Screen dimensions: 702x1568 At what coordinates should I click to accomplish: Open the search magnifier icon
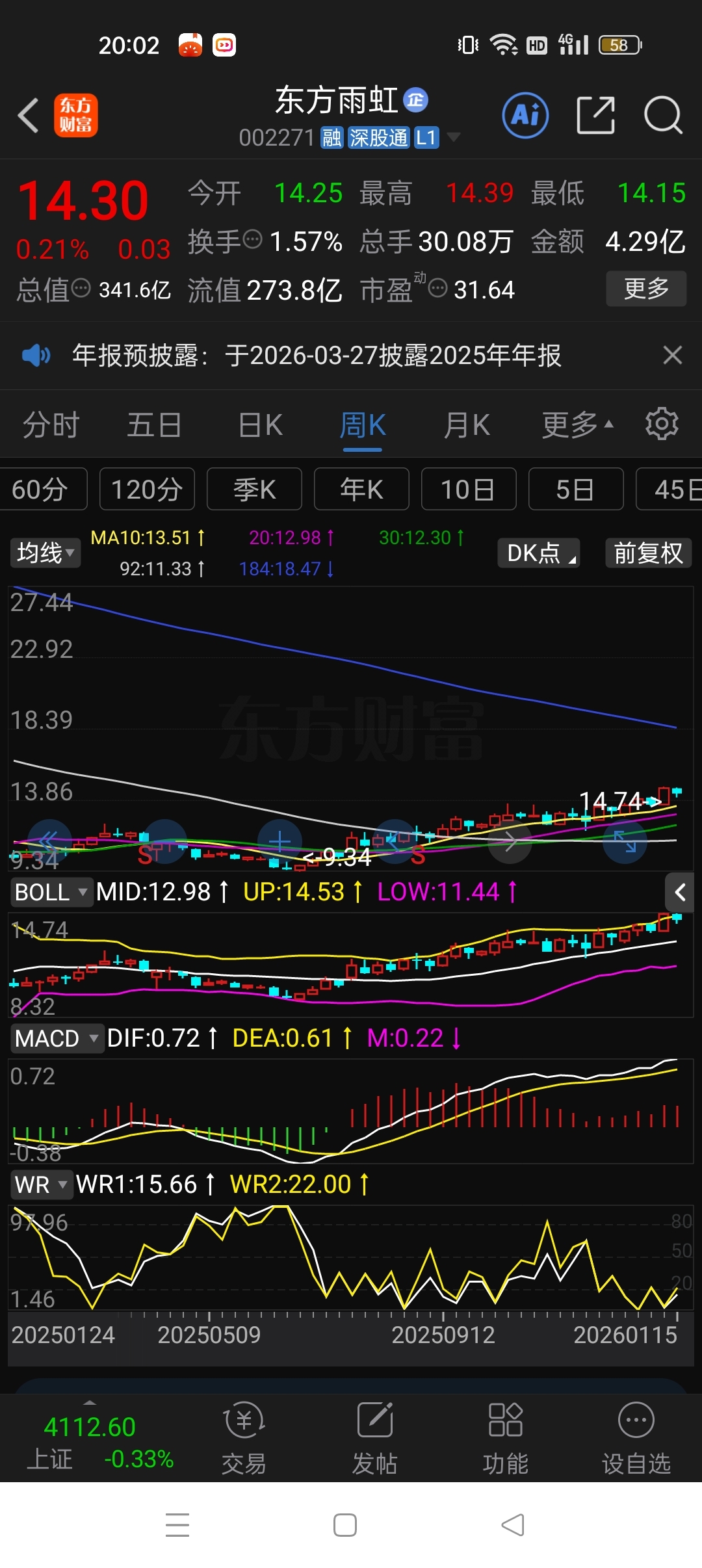tap(663, 116)
